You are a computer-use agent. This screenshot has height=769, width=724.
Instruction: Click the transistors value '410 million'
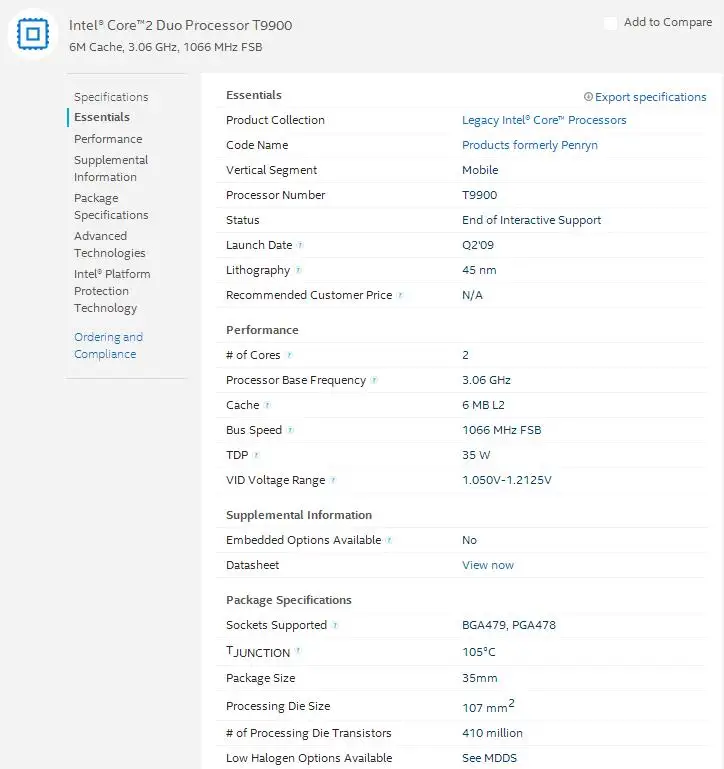(x=492, y=733)
